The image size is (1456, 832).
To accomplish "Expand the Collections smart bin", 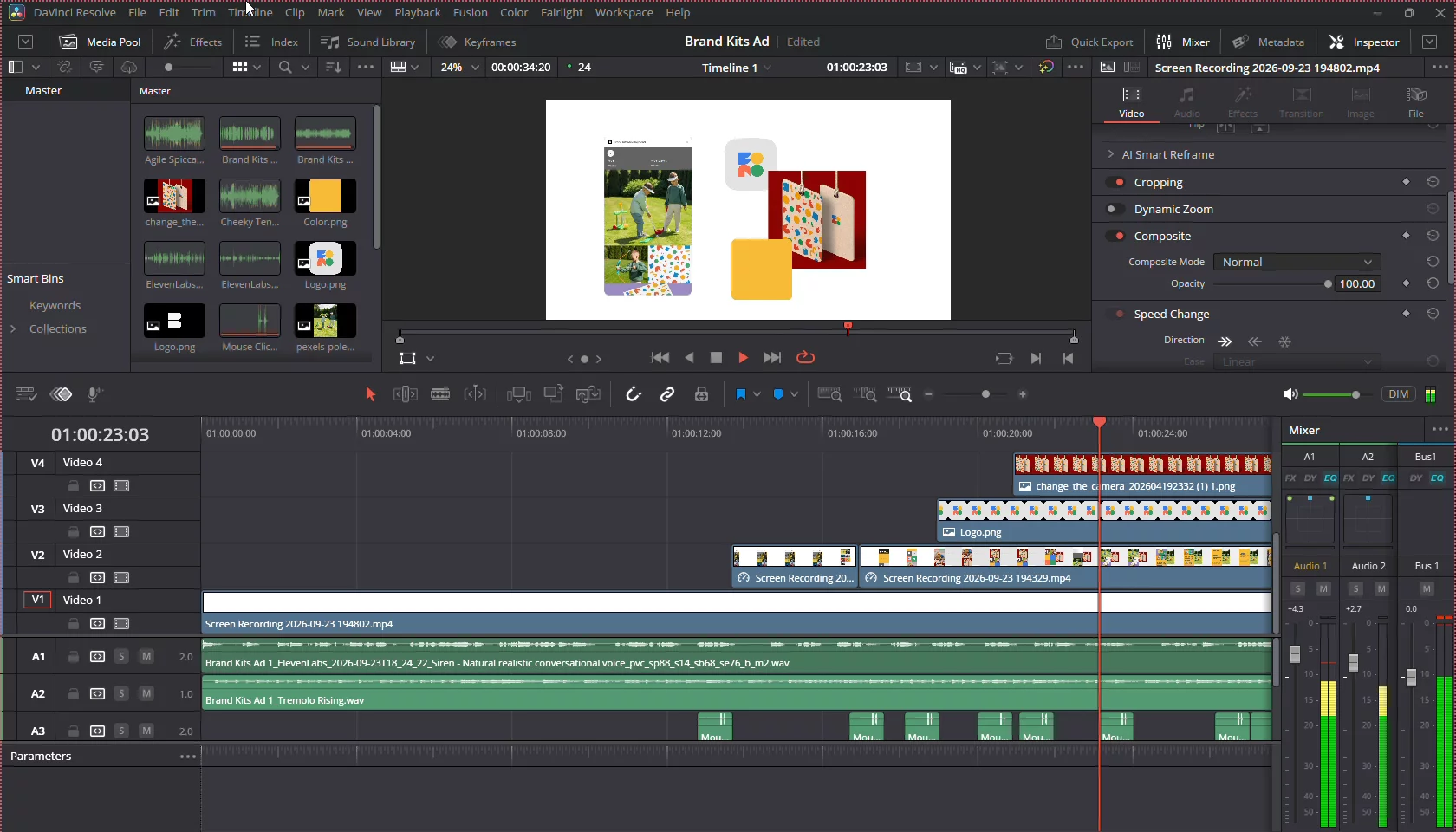I will (13, 328).
